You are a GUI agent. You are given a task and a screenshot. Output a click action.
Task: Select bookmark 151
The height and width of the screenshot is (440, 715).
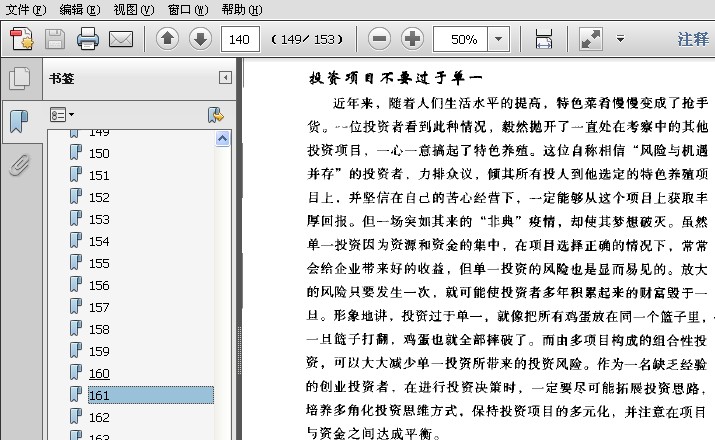point(99,176)
